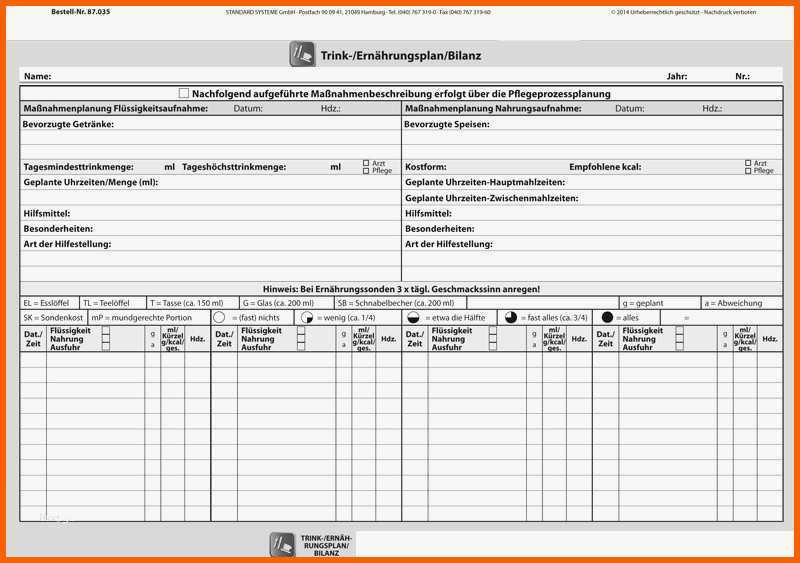Viewport: 800px width, 563px height.
Task: Tick the Arzt checkbox next to Tageshöchsttrinkmenge
Action: (x=366, y=163)
